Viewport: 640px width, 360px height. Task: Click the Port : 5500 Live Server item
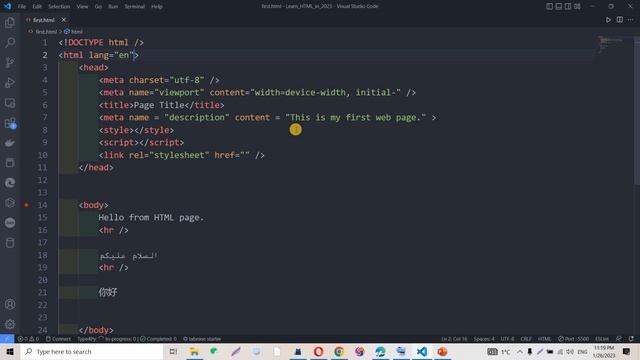click(573, 339)
